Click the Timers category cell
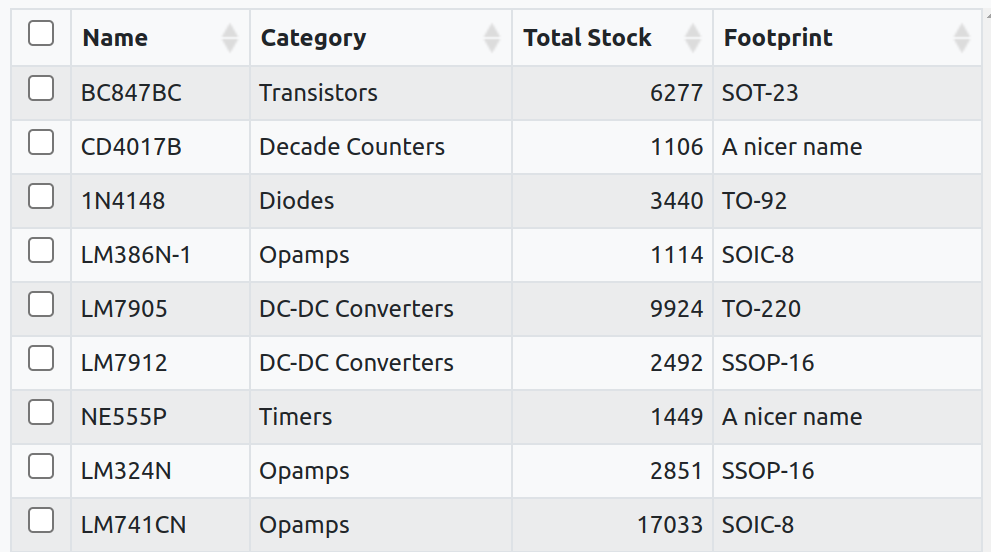This screenshot has height=552, width=991. pyautogui.click(x=296, y=417)
